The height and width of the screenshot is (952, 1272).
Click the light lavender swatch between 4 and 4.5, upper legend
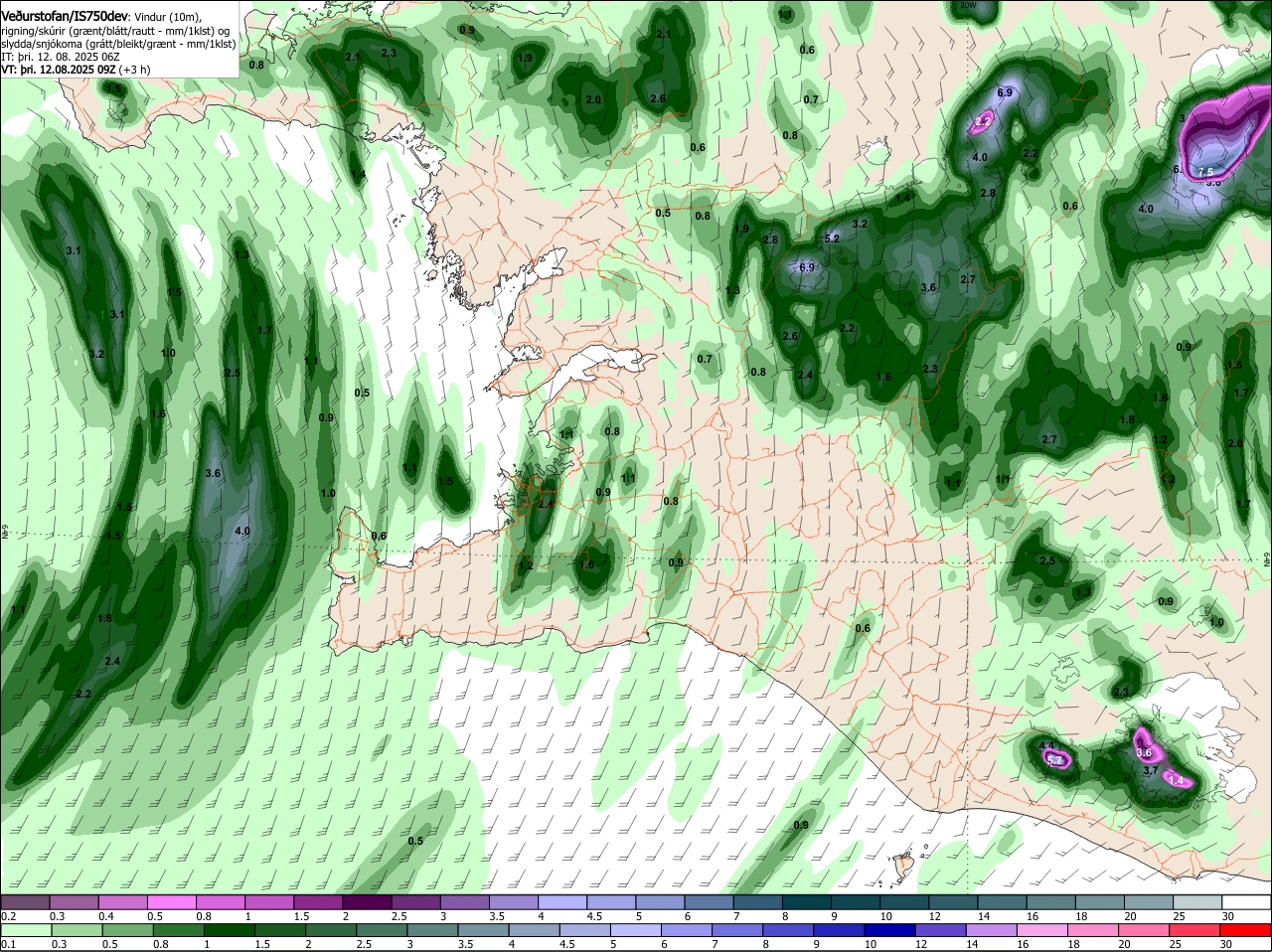pyautogui.click(x=562, y=901)
